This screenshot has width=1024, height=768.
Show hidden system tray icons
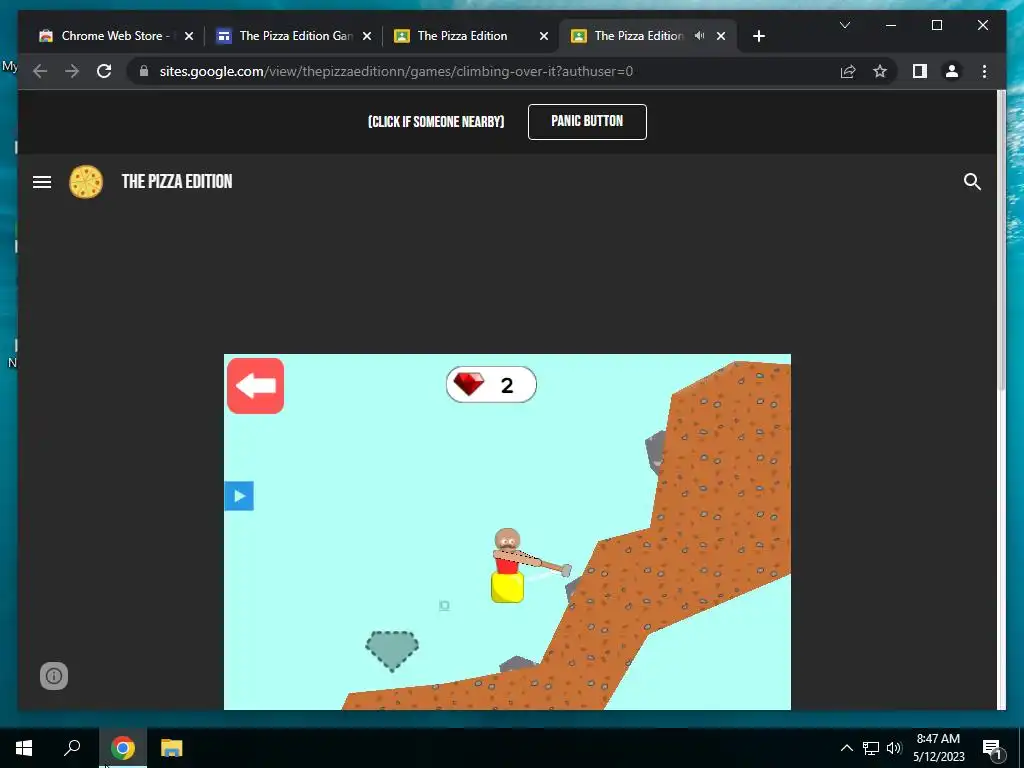tap(846, 748)
